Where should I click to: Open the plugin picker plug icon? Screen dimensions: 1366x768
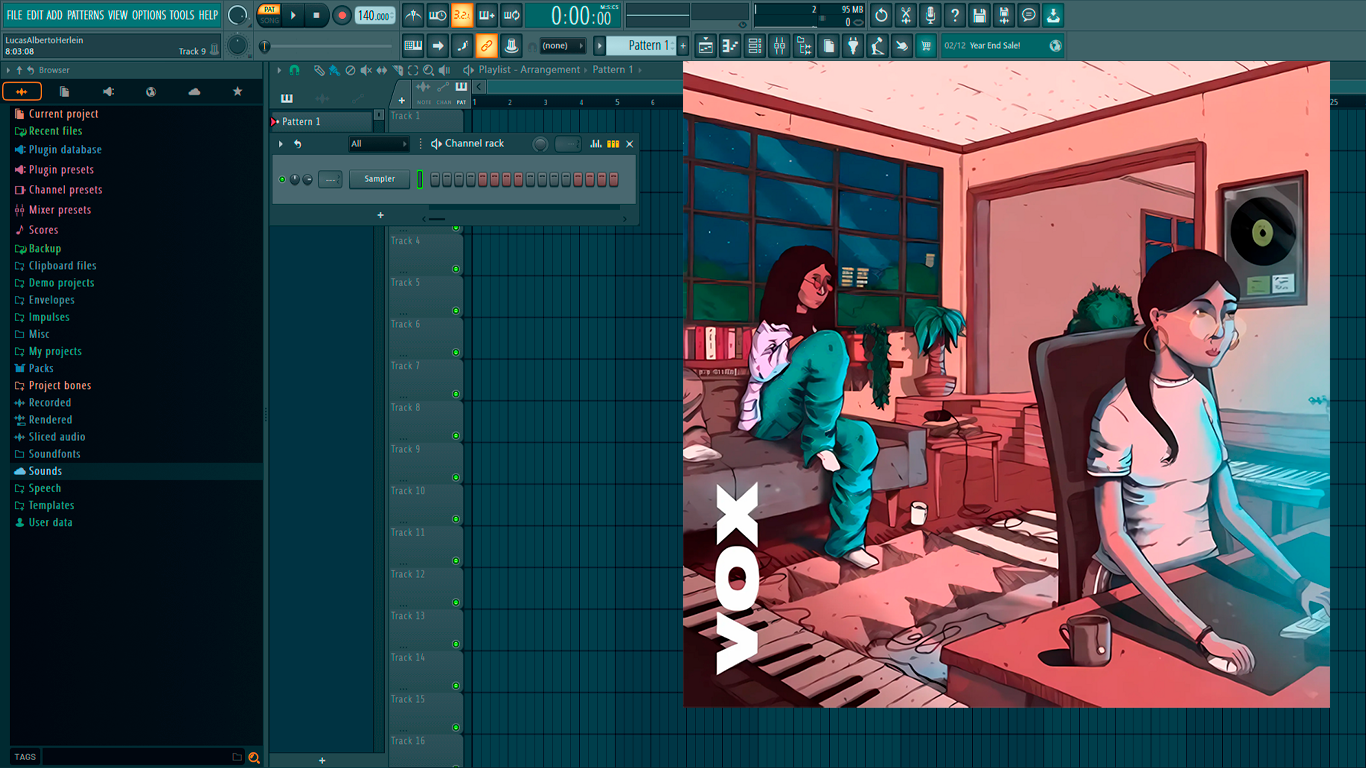click(853, 45)
